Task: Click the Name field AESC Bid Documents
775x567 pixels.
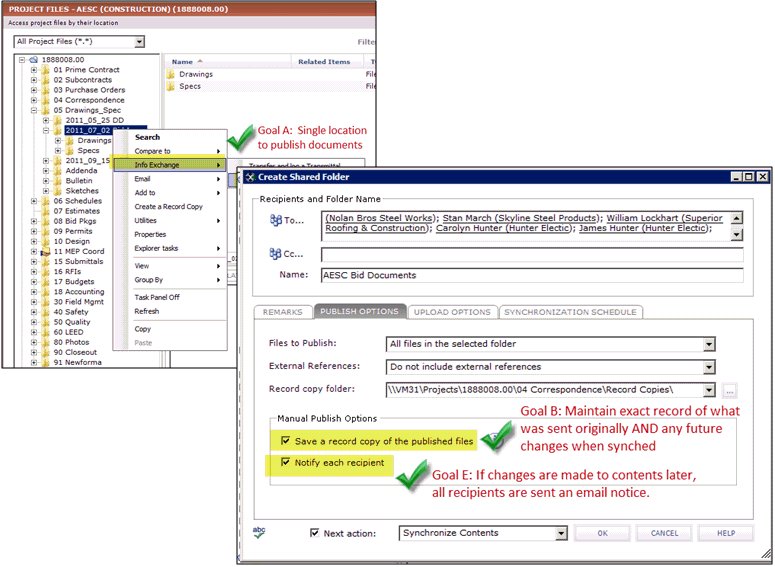Action: pos(532,275)
